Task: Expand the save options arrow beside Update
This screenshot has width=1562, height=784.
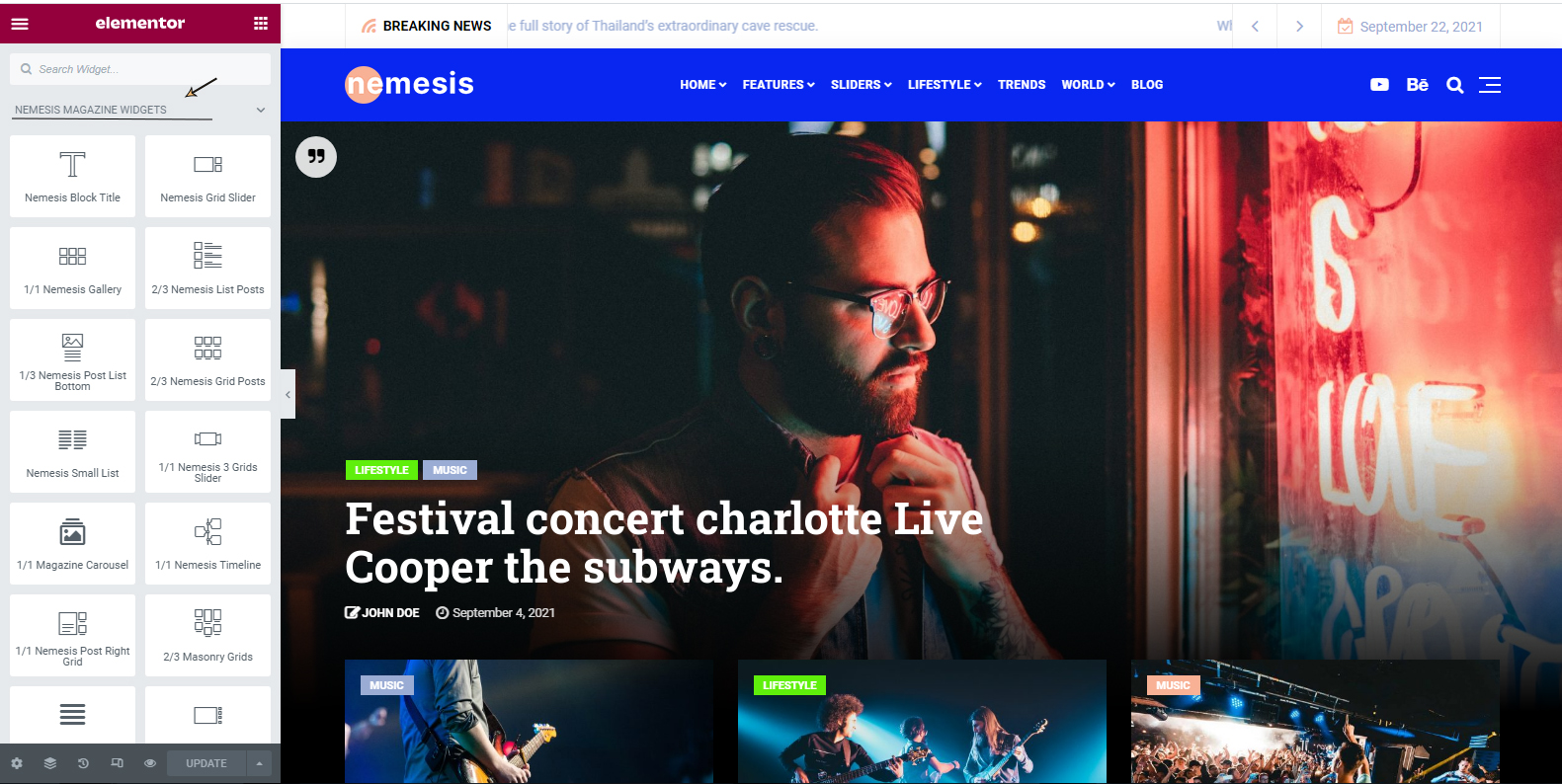Action: (260, 763)
